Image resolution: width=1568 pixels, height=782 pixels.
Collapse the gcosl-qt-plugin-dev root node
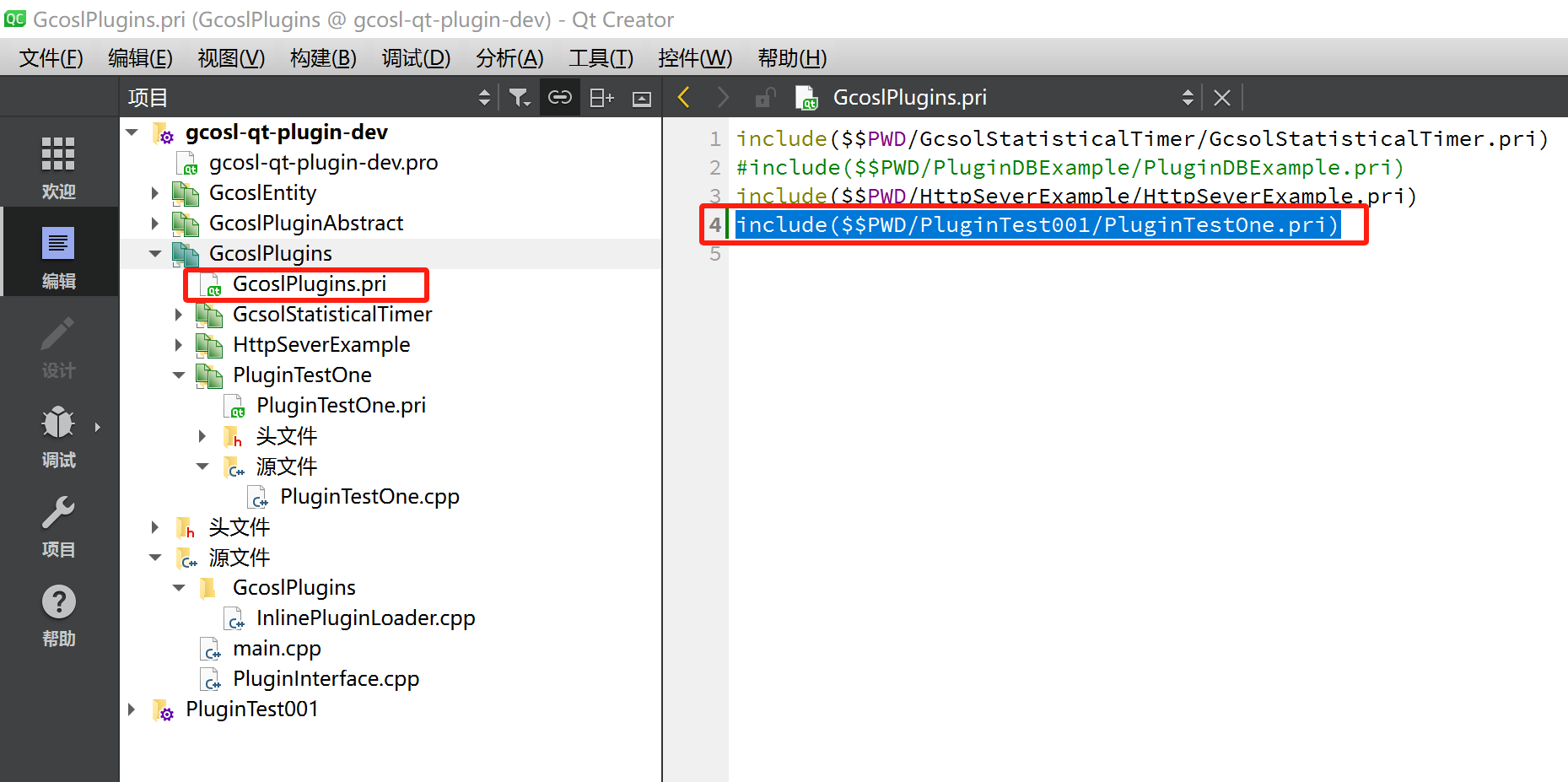click(x=132, y=132)
